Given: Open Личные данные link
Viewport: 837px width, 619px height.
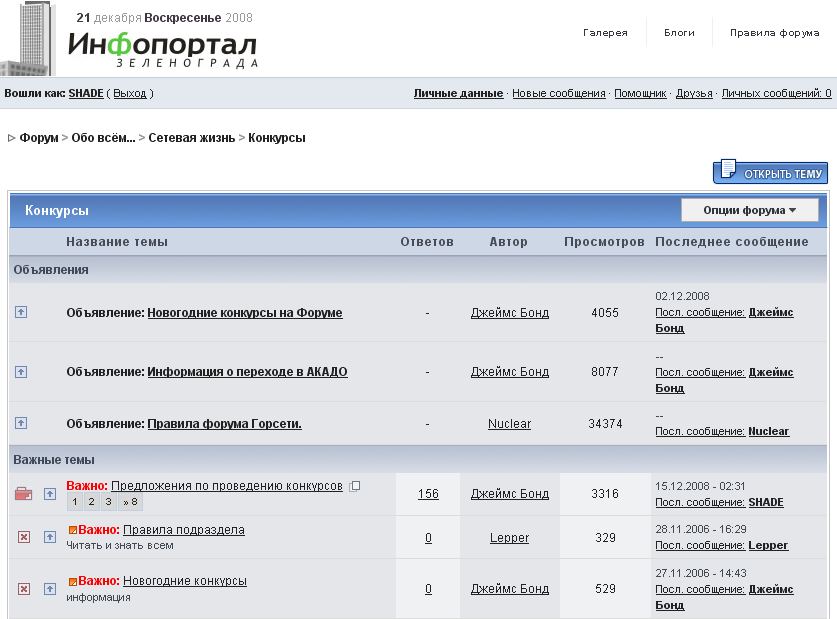Looking at the screenshot, I should coord(458,93).
